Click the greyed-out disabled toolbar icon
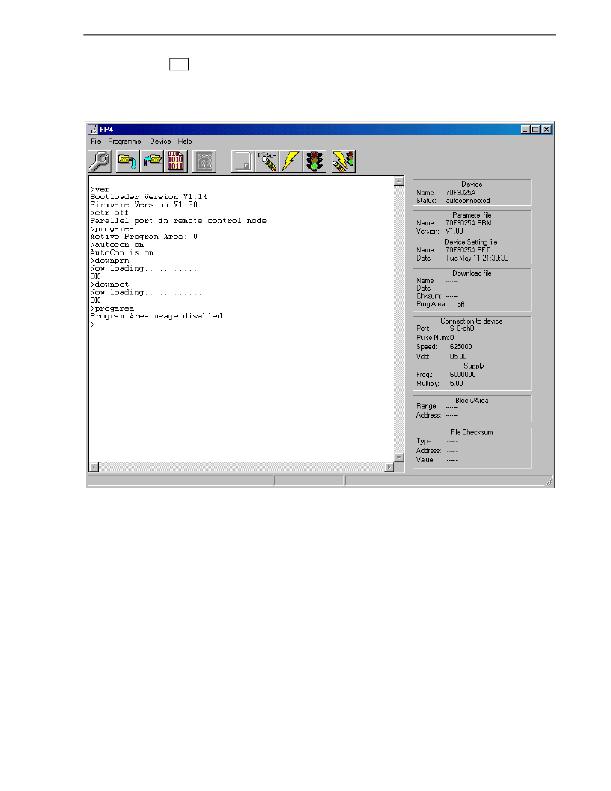 click(204, 161)
